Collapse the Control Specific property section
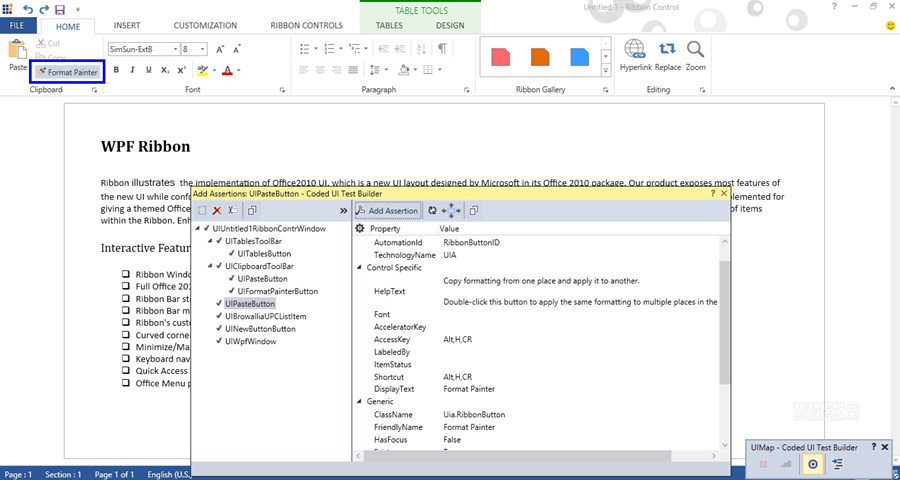900x480 pixels. tap(359, 268)
